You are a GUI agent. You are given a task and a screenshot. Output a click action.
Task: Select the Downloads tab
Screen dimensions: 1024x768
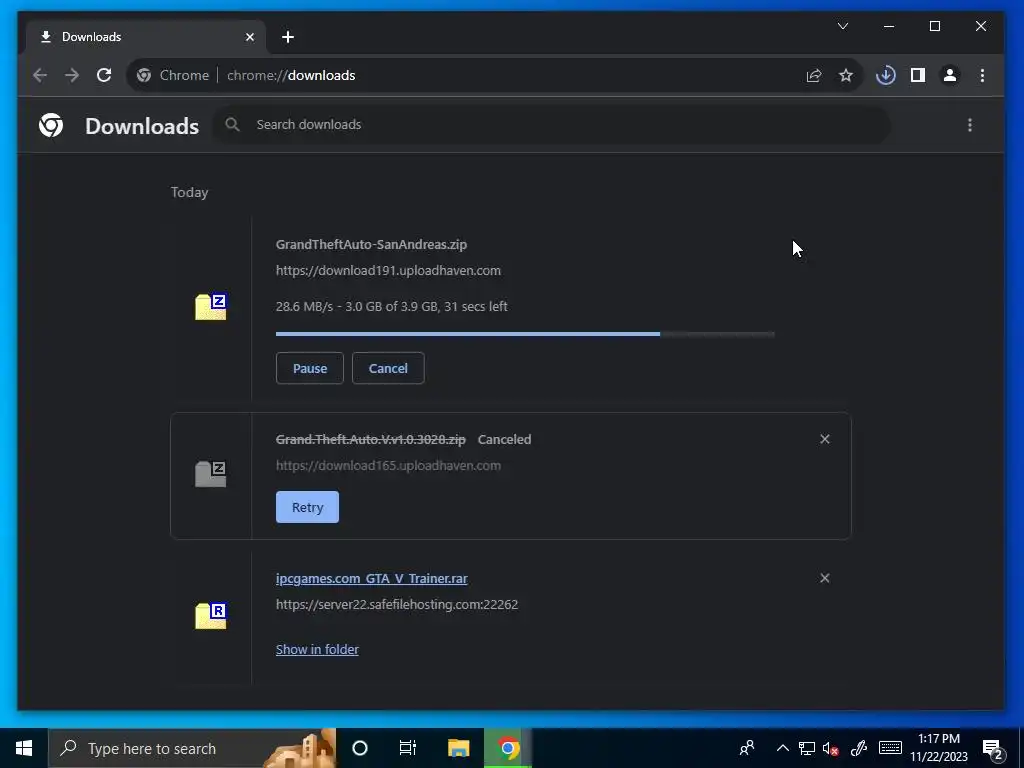click(x=146, y=37)
